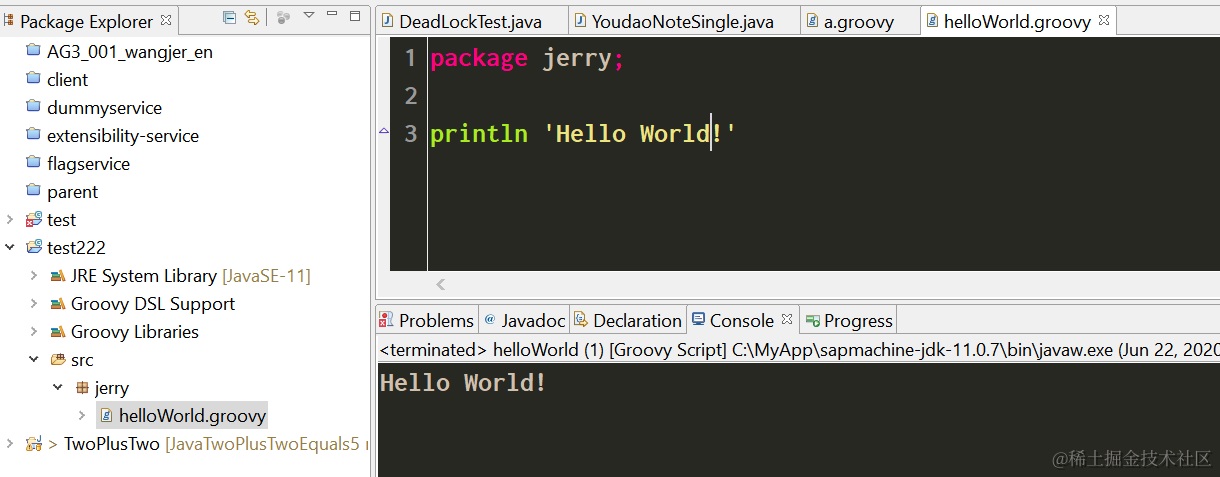
Task: Expand the test project node
Action: 10,219
